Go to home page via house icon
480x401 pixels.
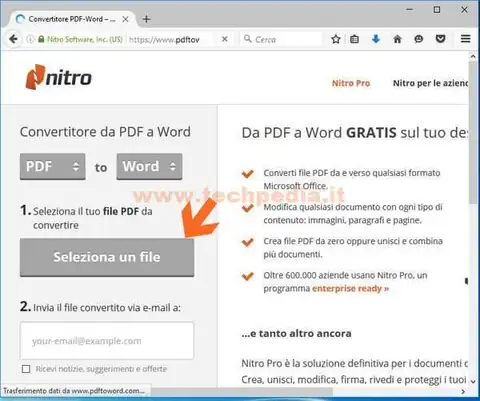pos(397,39)
